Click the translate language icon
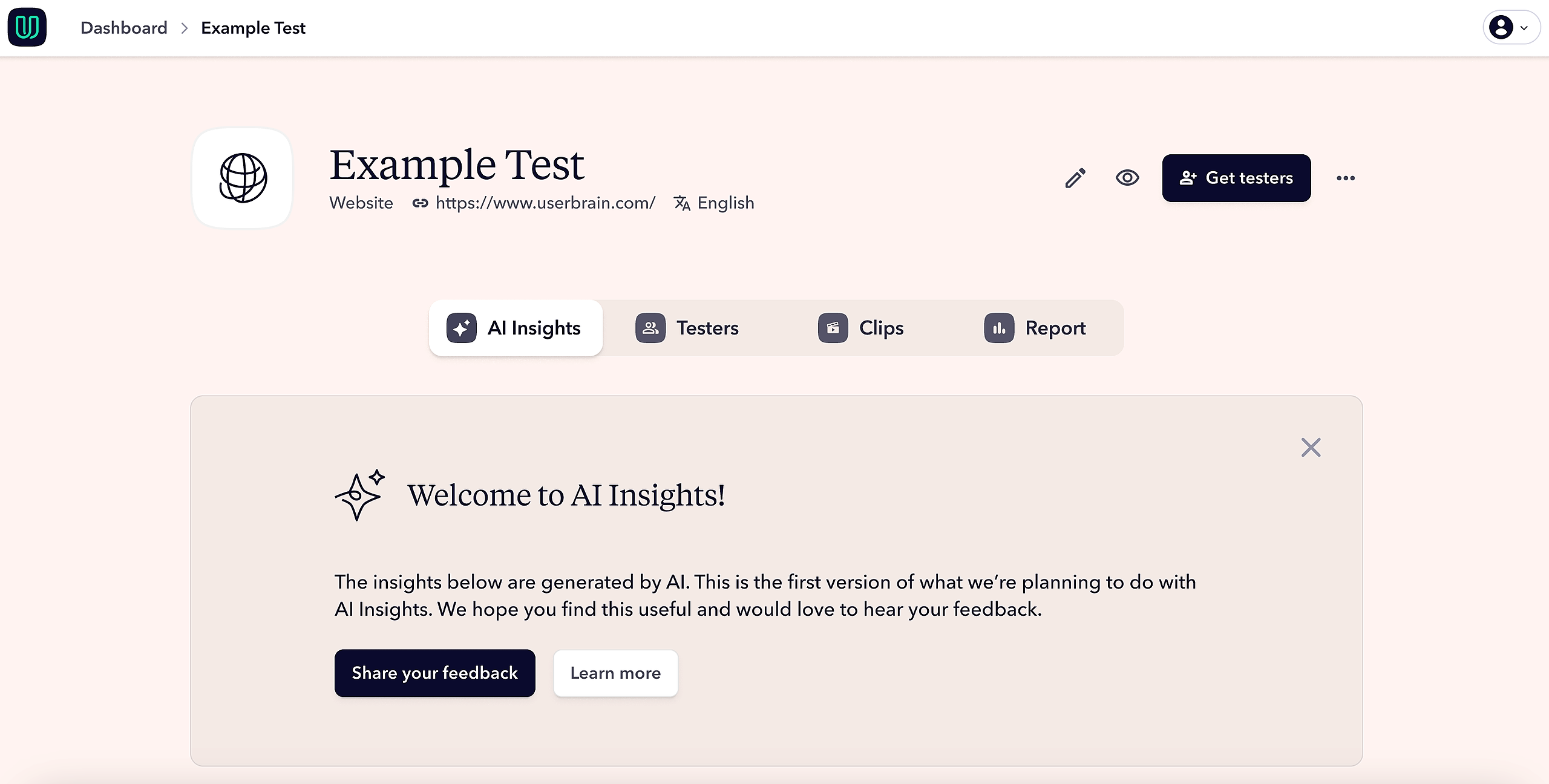Screen dimensions: 1549x784 [682, 203]
